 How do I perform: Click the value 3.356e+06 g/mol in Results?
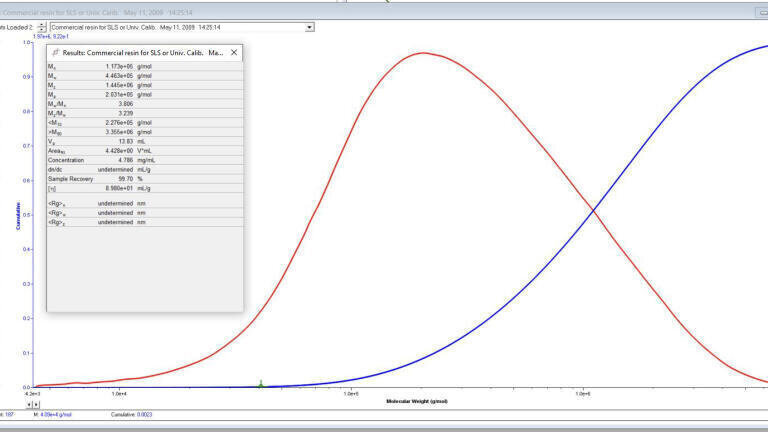128,132
